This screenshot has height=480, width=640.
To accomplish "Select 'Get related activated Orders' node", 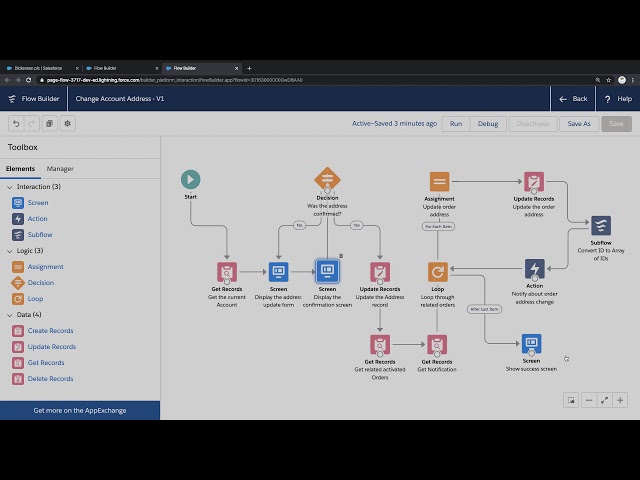I will (x=380, y=344).
